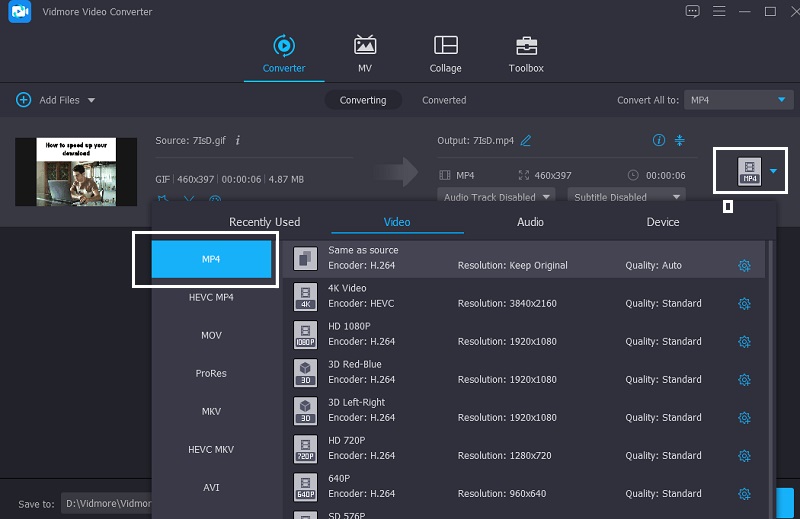Click the gear for 3D Red-Blue preset
800x519 pixels.
744,380
